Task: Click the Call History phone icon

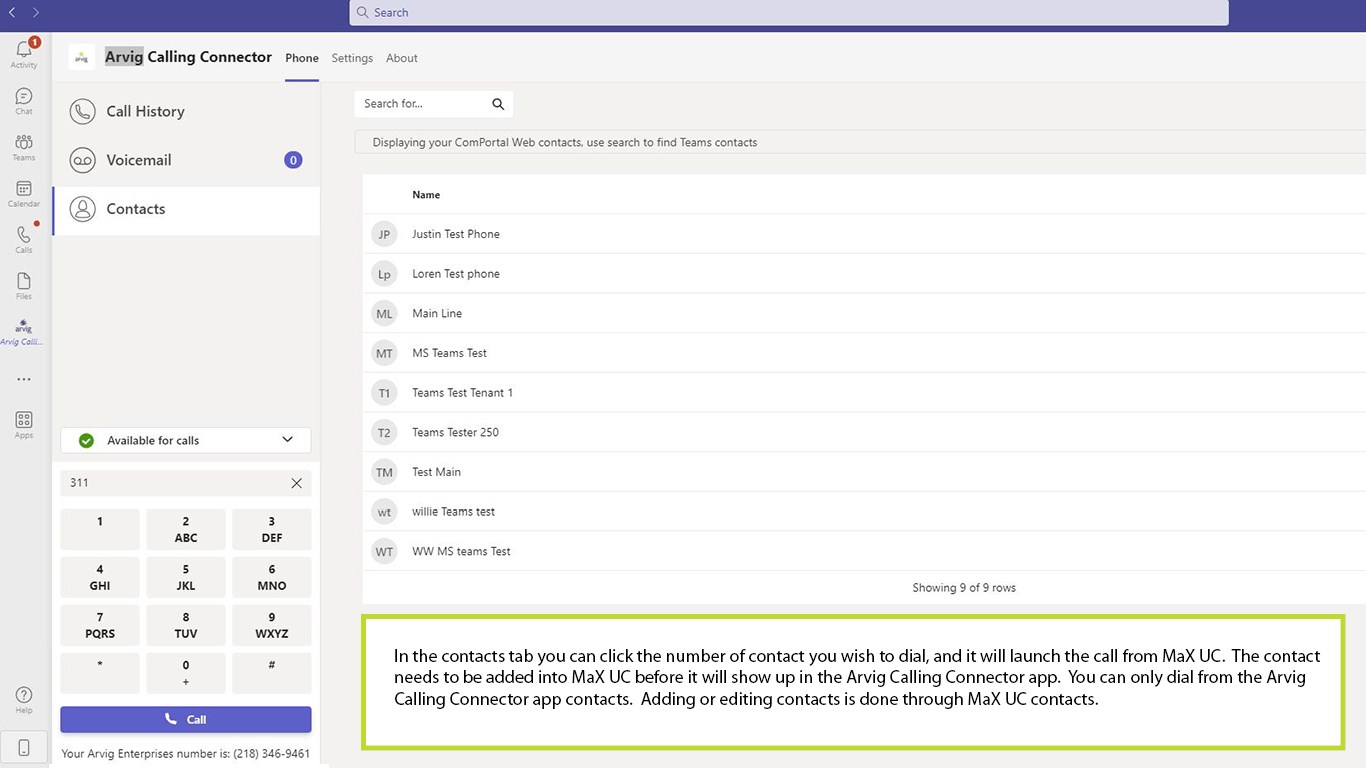Action: (82, 111)
